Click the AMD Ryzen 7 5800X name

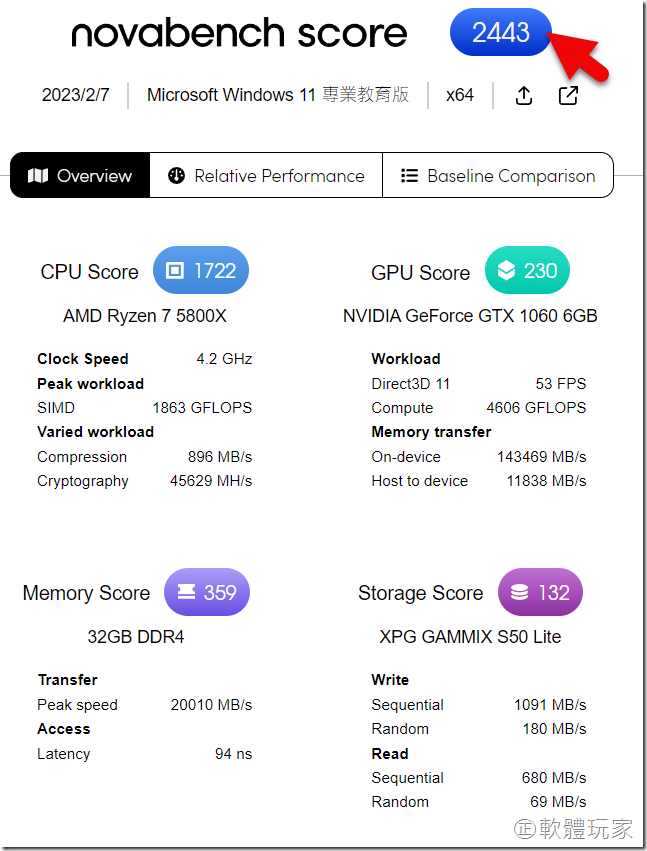(145, 316)
